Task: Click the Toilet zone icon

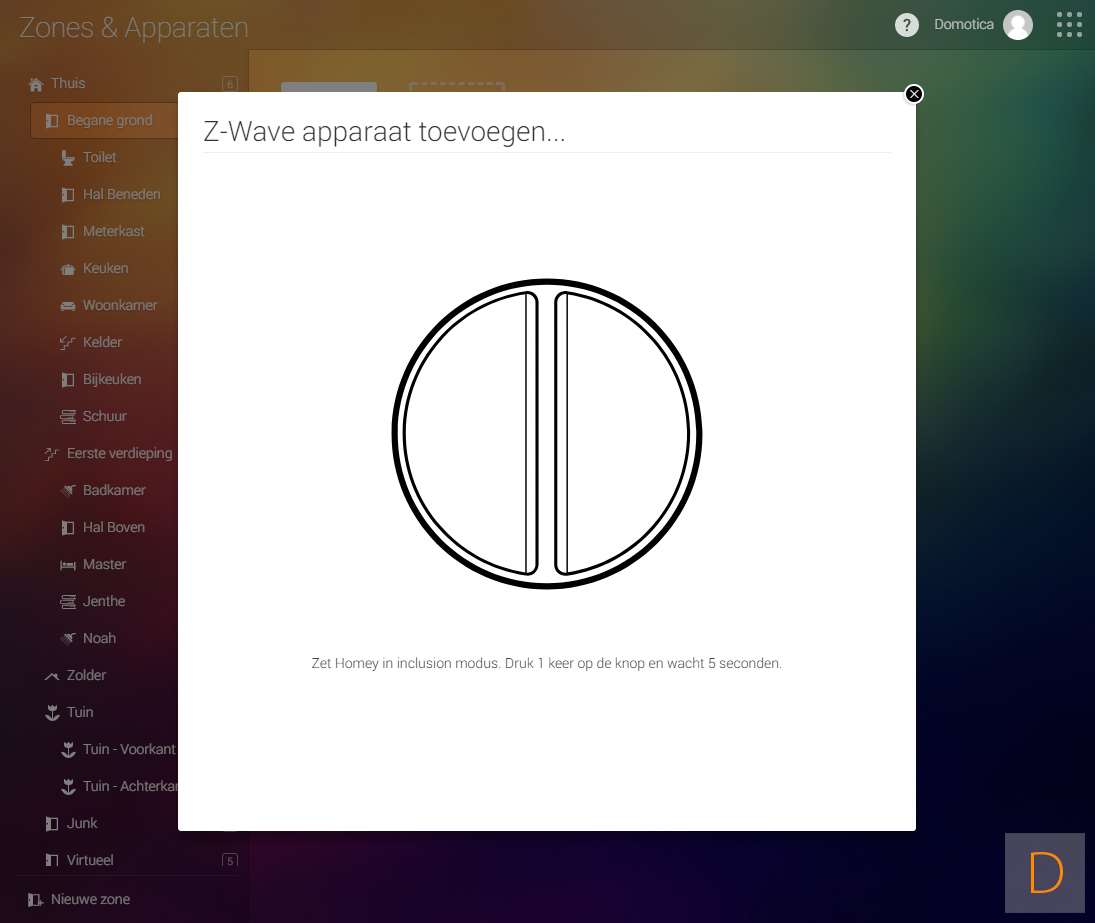Action: (x=68, y=158)
